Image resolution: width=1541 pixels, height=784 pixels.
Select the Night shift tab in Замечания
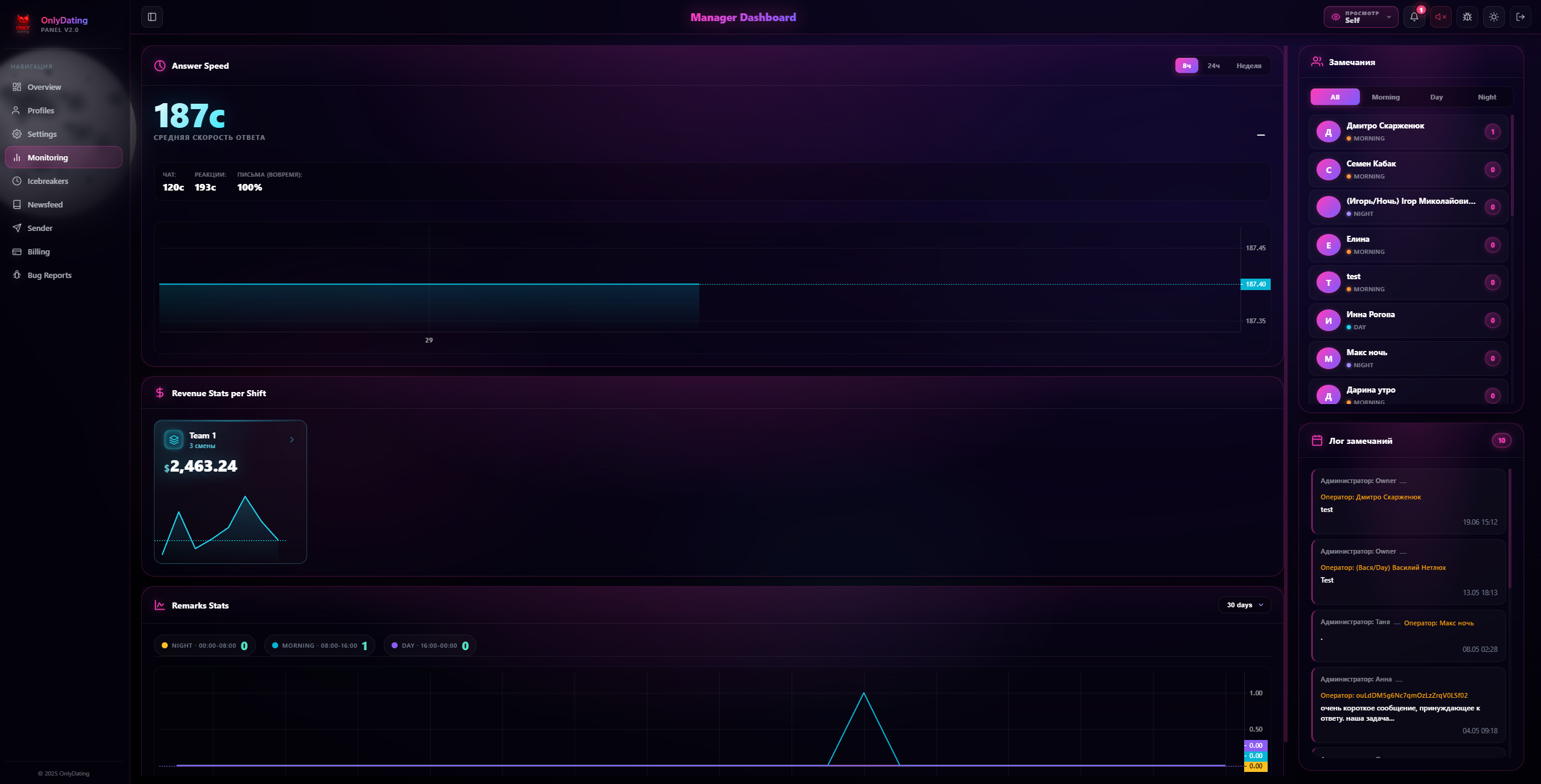pos(1487,97)
